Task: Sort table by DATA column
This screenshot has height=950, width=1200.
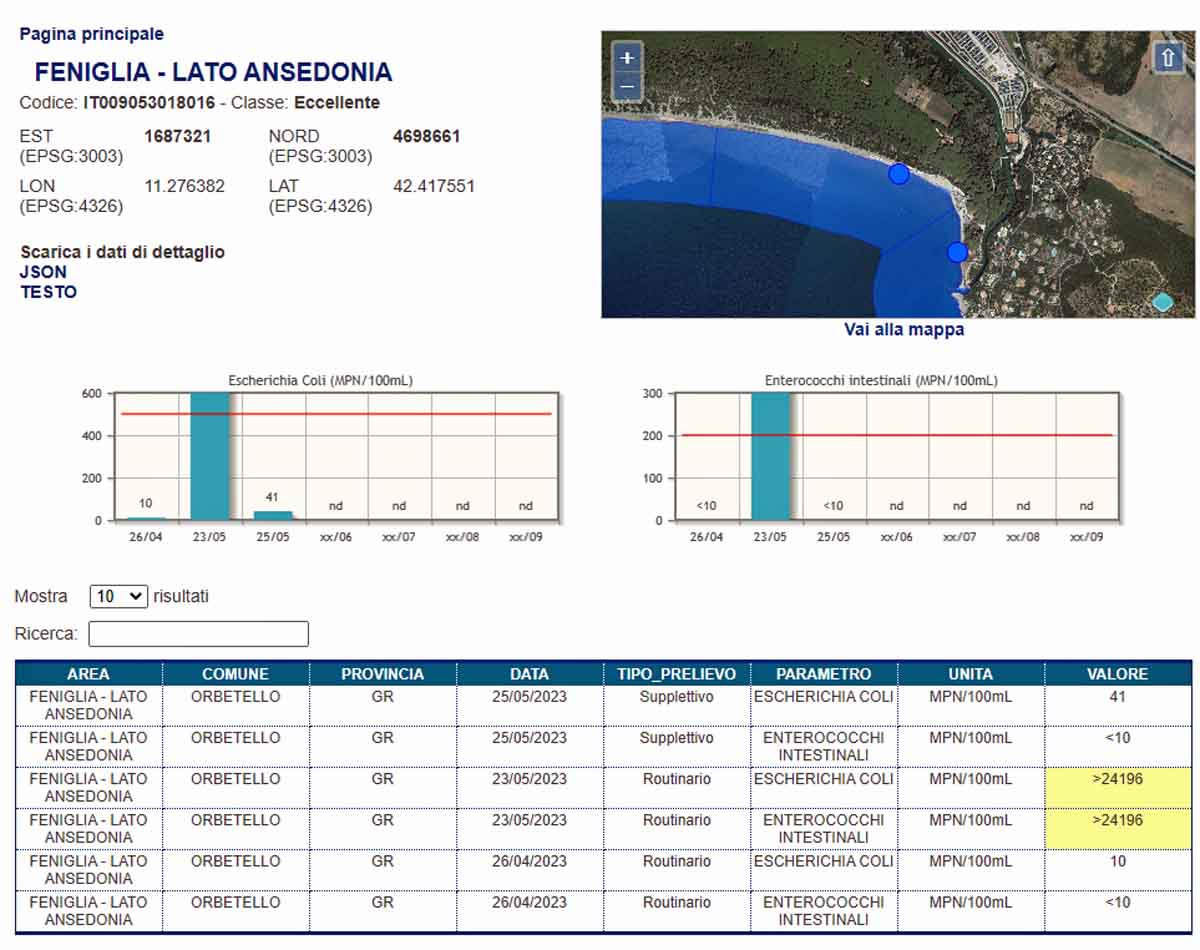Action: click(529, 674)
